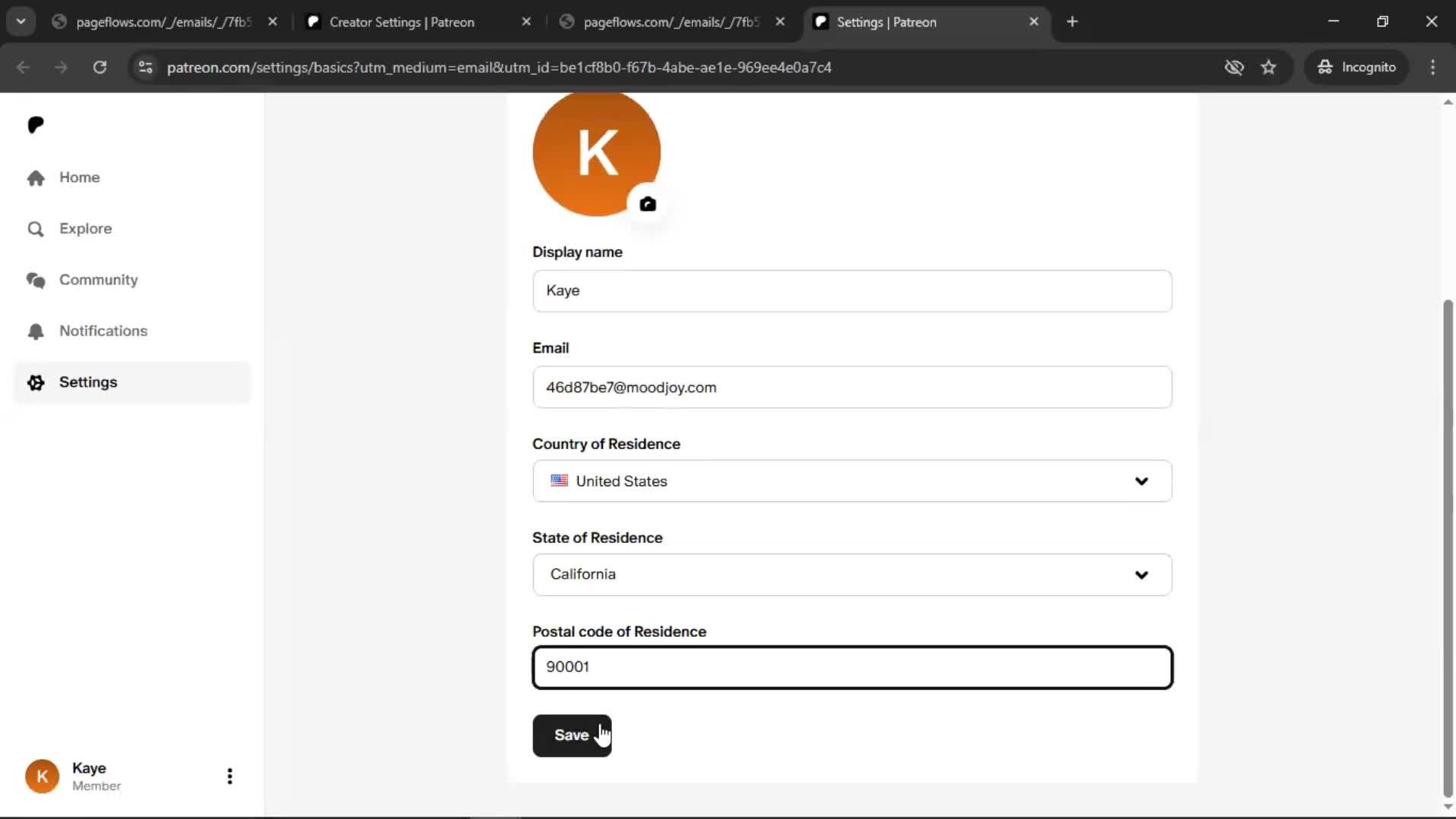1456x819 pixels.
Task: Close the Settings | Patreon tab
Action: [1034, 22]
